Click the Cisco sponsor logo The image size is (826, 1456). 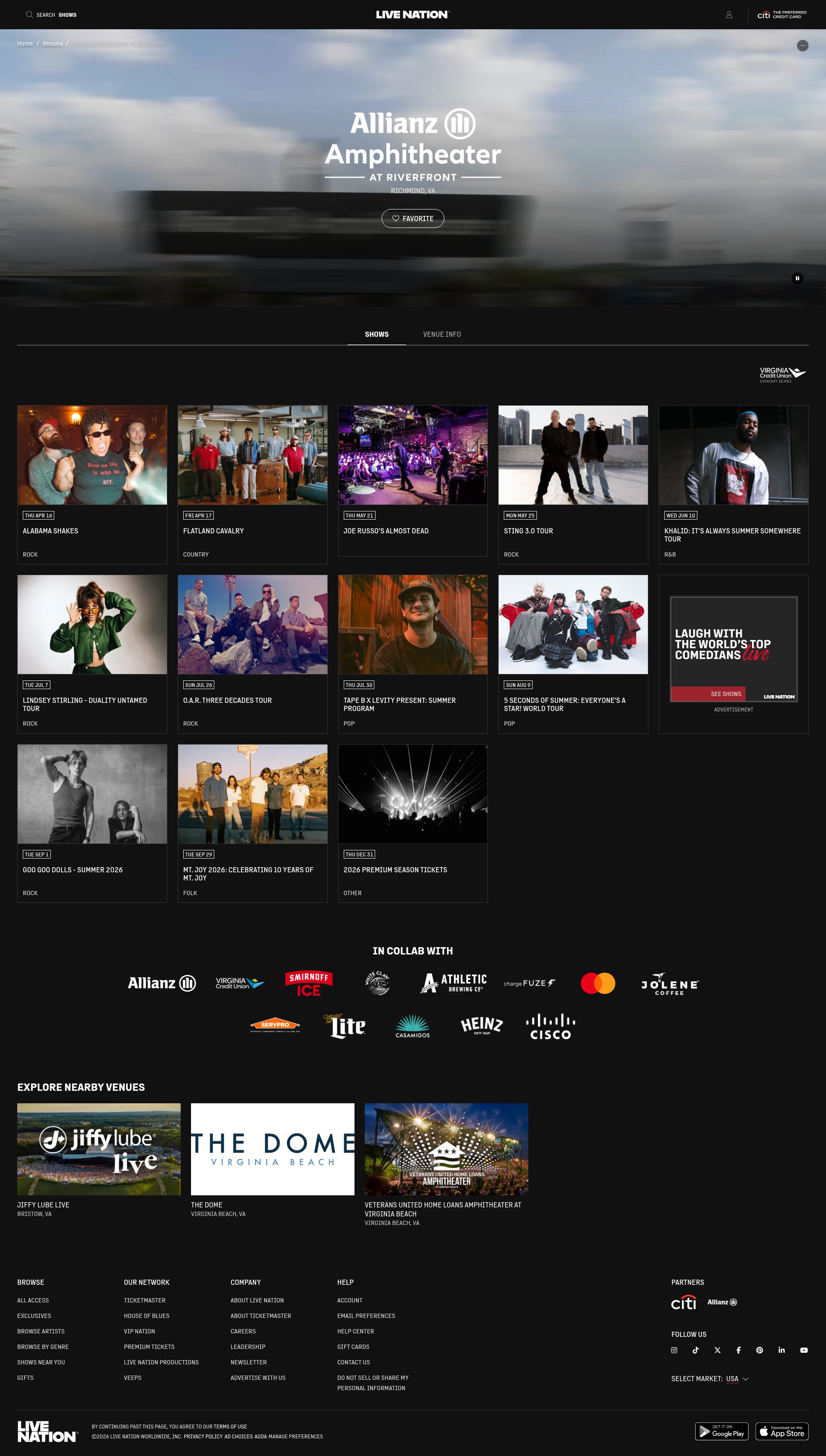tap(550, 1027)
